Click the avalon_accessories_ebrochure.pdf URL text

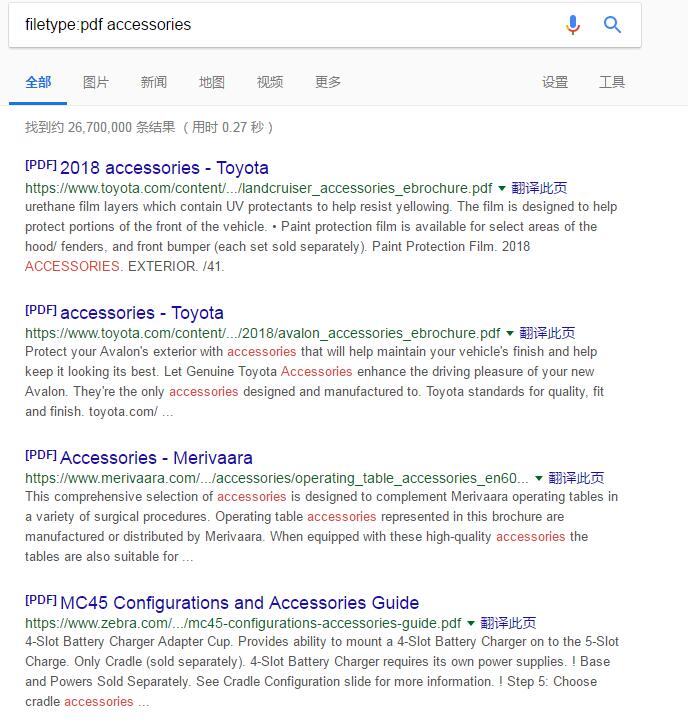click(262, 333)
